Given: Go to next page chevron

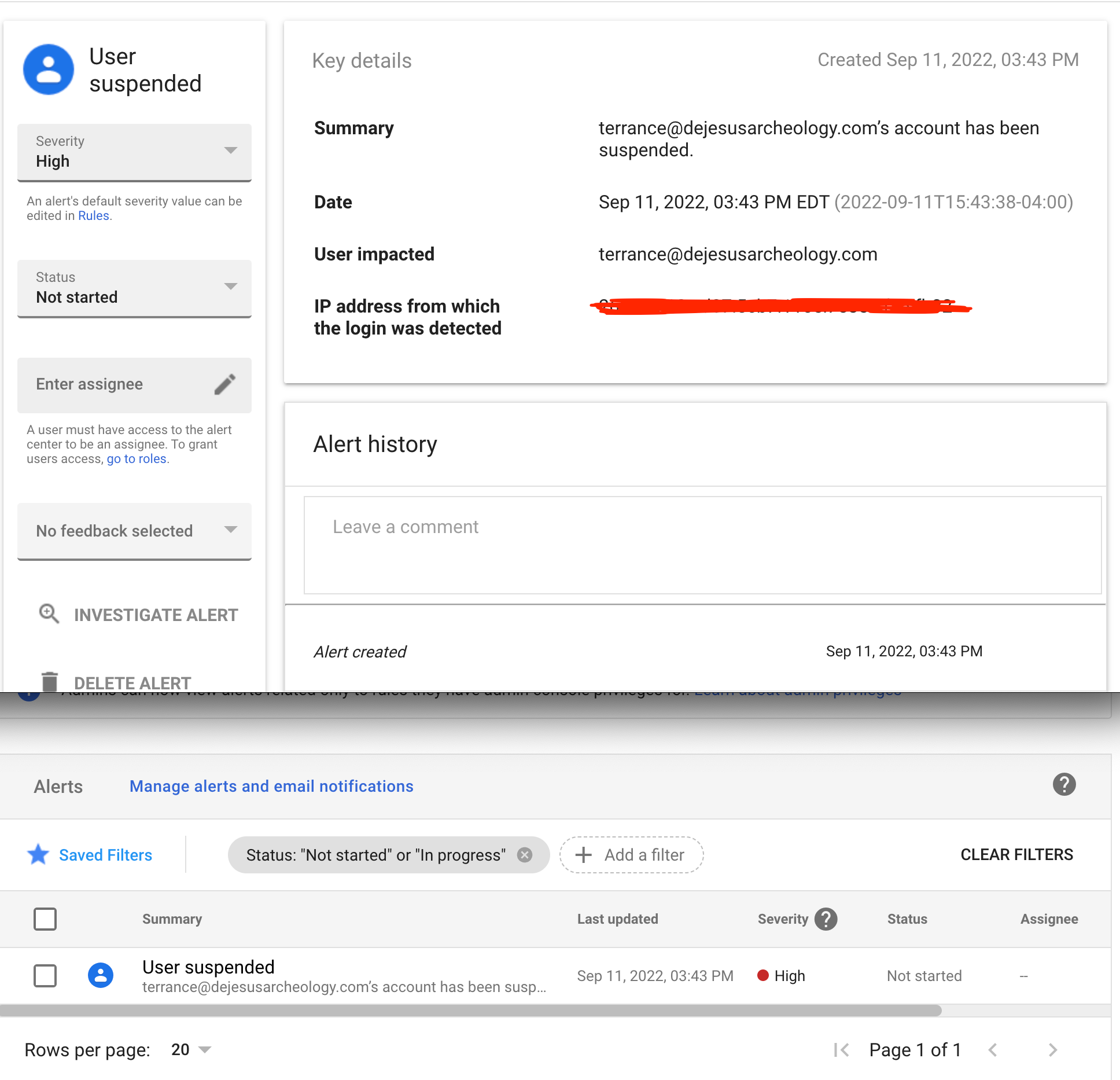Looking at the screenshot, I should 1053,1050.
